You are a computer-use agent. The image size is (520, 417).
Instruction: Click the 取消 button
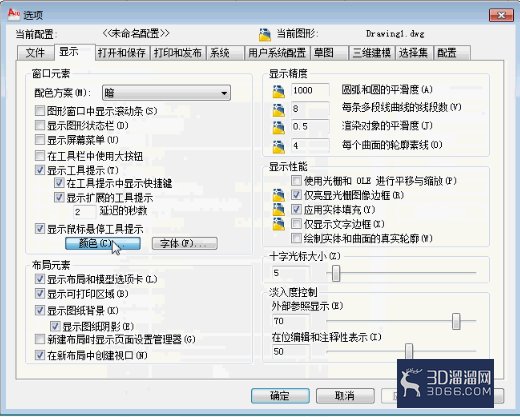(345, 396)
